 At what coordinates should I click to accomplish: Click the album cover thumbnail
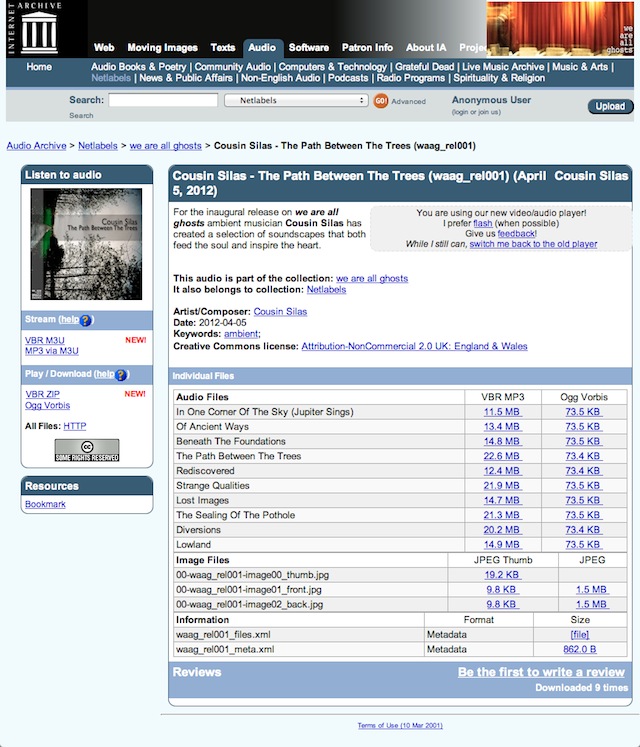coord(86,244)
